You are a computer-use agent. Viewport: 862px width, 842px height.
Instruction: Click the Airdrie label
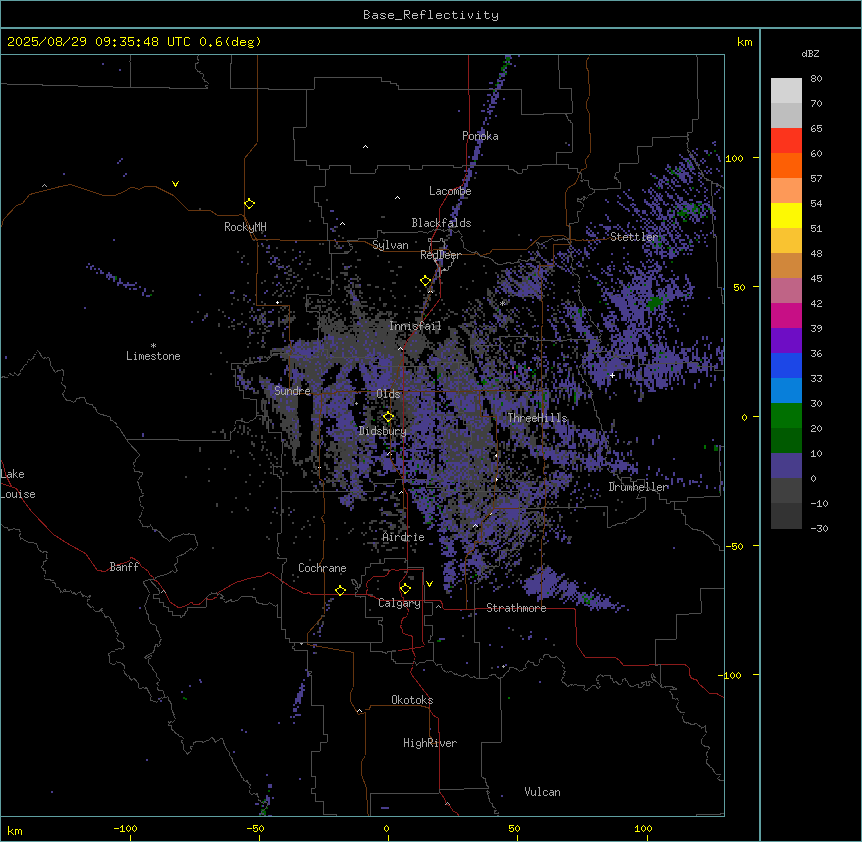pyautogui.click(x=404, y=537)
